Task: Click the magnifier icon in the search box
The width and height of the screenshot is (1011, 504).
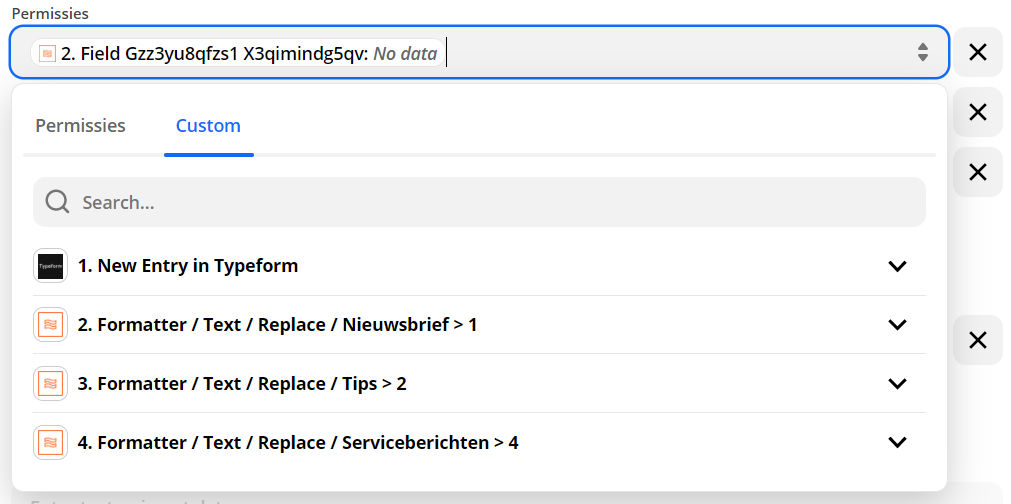Action: (58, 202)
